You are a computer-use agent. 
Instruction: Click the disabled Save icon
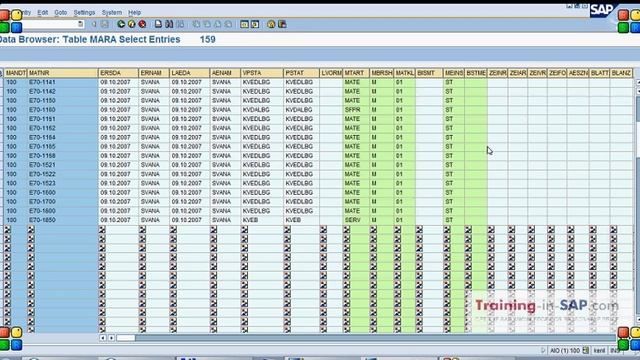pyautogui.click(x=105, y=24)
